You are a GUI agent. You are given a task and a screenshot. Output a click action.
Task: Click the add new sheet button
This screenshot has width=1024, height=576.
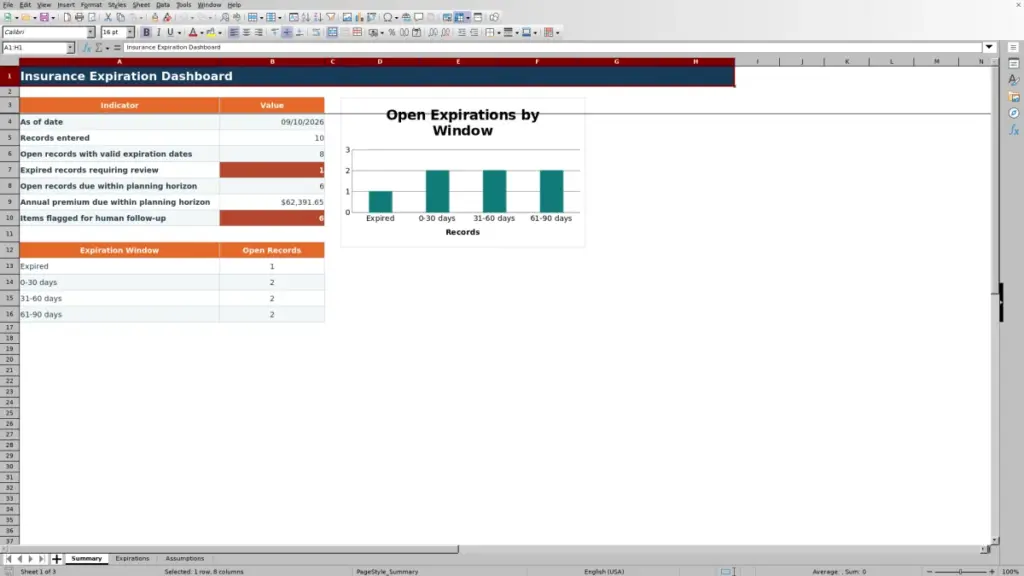(x=57, y=559)
